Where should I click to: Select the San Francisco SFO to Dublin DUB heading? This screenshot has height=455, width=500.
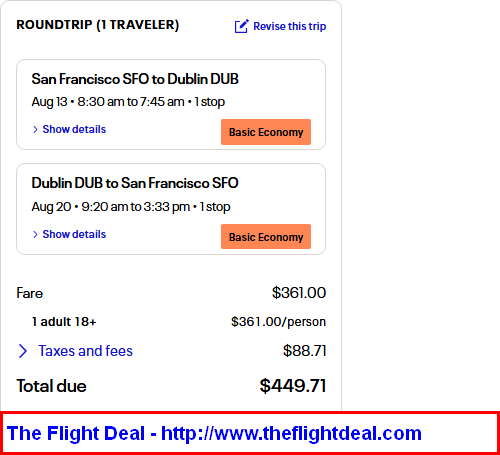pyautogui.click(x=135, y=79)
